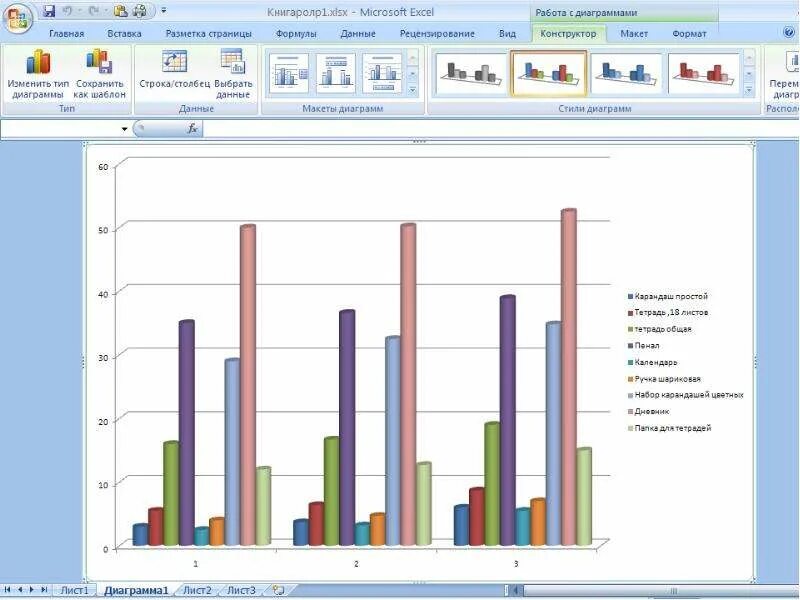The width and height of the screenshot is (800, 600).
Task: Open the Name Box dropdown arrow
Action: [x=124, y=129]
